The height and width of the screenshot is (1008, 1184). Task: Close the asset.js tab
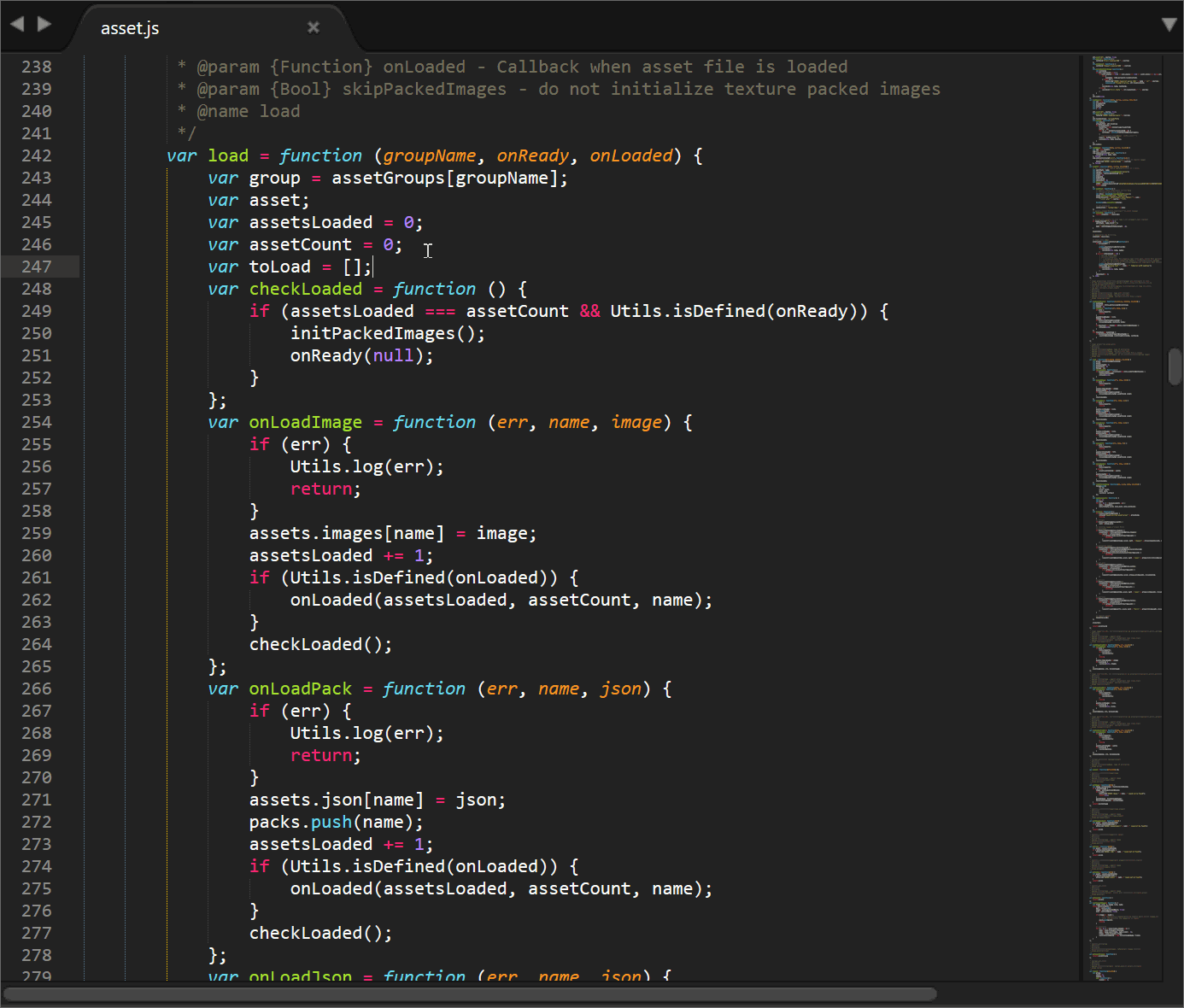pyautogui.click(x=313, y=27)
